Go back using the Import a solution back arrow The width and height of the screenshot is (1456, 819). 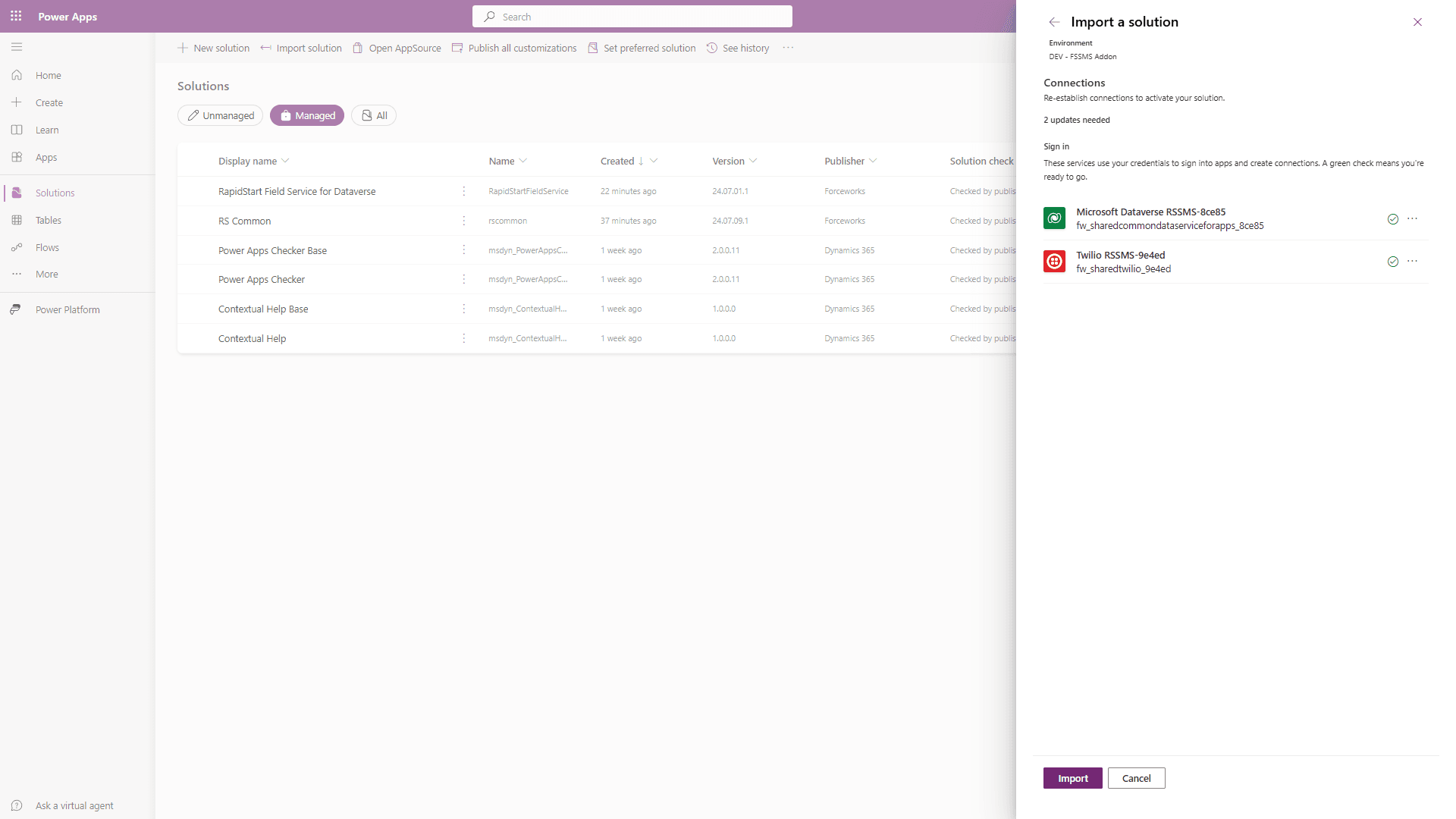pos(1054,22)
